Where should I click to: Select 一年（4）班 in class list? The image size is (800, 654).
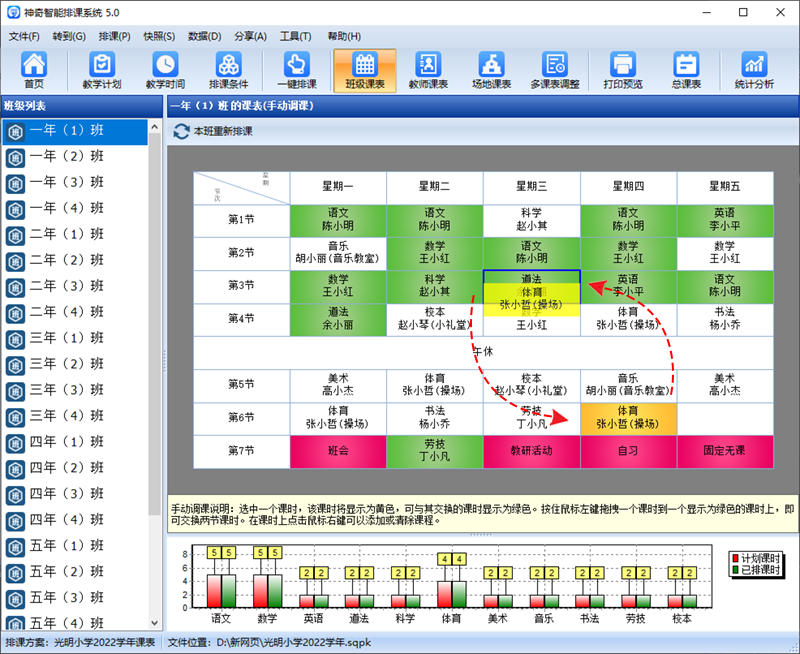pos(75,209)
